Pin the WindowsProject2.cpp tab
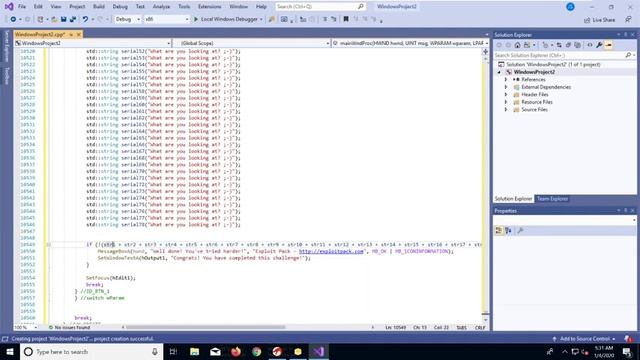The height and width of the screenshot is (360, 640). tap(71, 35)
